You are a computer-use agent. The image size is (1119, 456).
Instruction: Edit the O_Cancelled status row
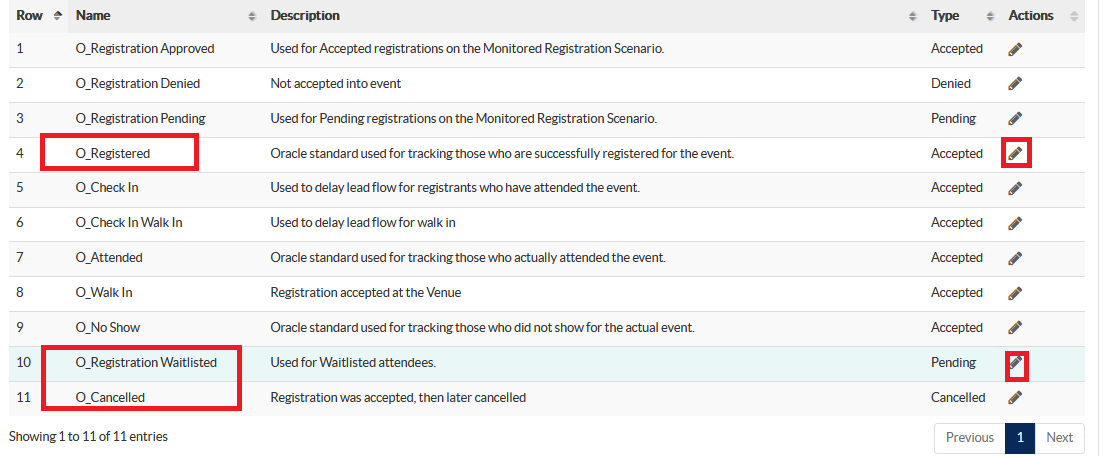1015,398
